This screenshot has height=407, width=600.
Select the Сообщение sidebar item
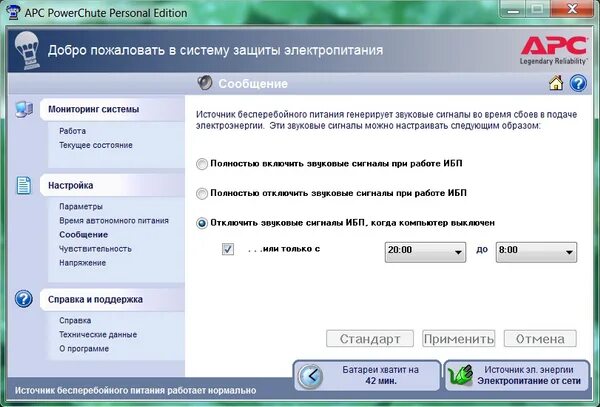click(x=83, y=234)
